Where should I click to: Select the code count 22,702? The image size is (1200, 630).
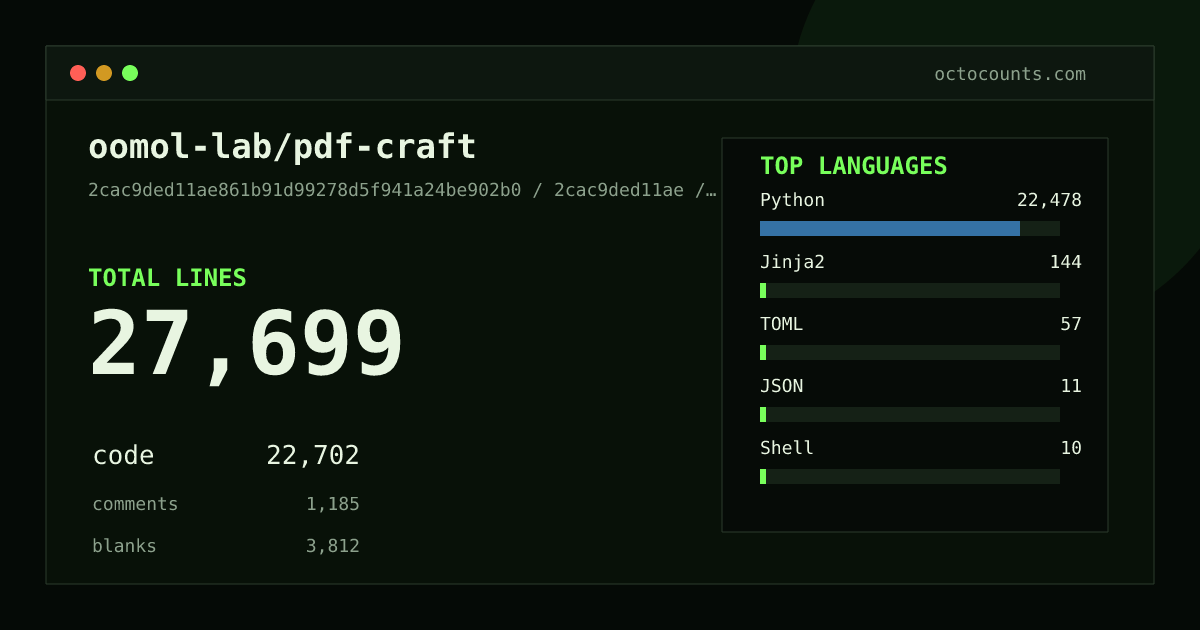click(313, 456)
